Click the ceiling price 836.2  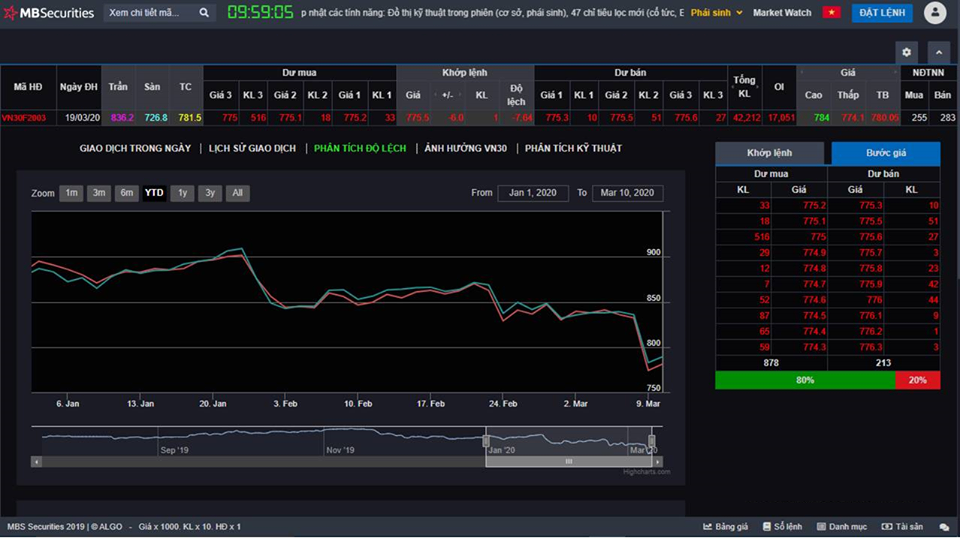[x=122, y=118]
